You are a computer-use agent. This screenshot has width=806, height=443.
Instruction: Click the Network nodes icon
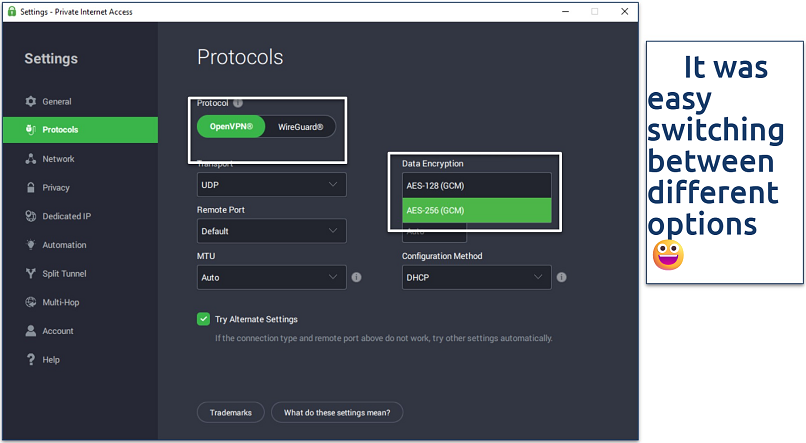(x=31, y=159)
